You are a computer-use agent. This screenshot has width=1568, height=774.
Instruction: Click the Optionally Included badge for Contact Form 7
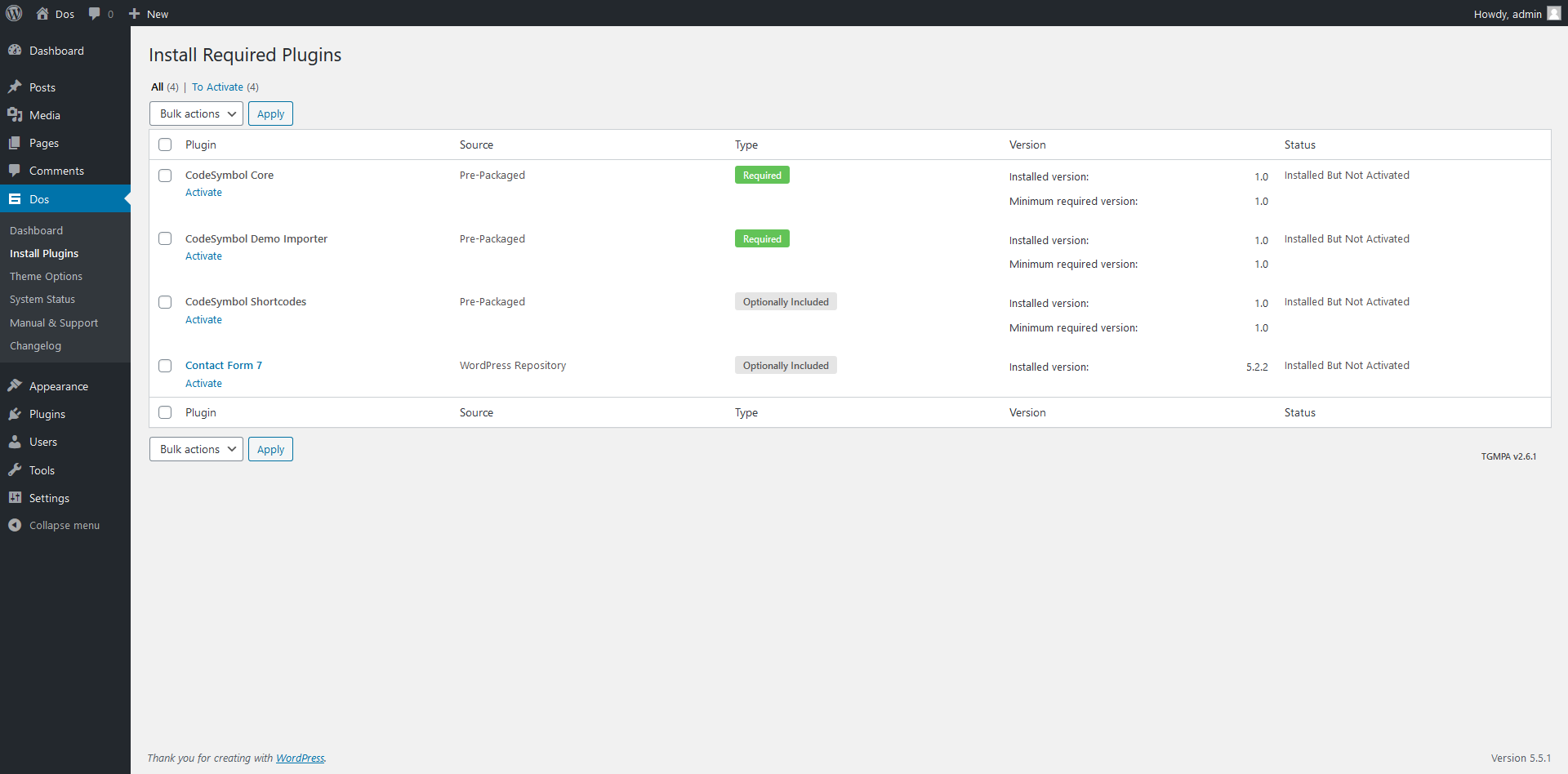pos(786,366)
